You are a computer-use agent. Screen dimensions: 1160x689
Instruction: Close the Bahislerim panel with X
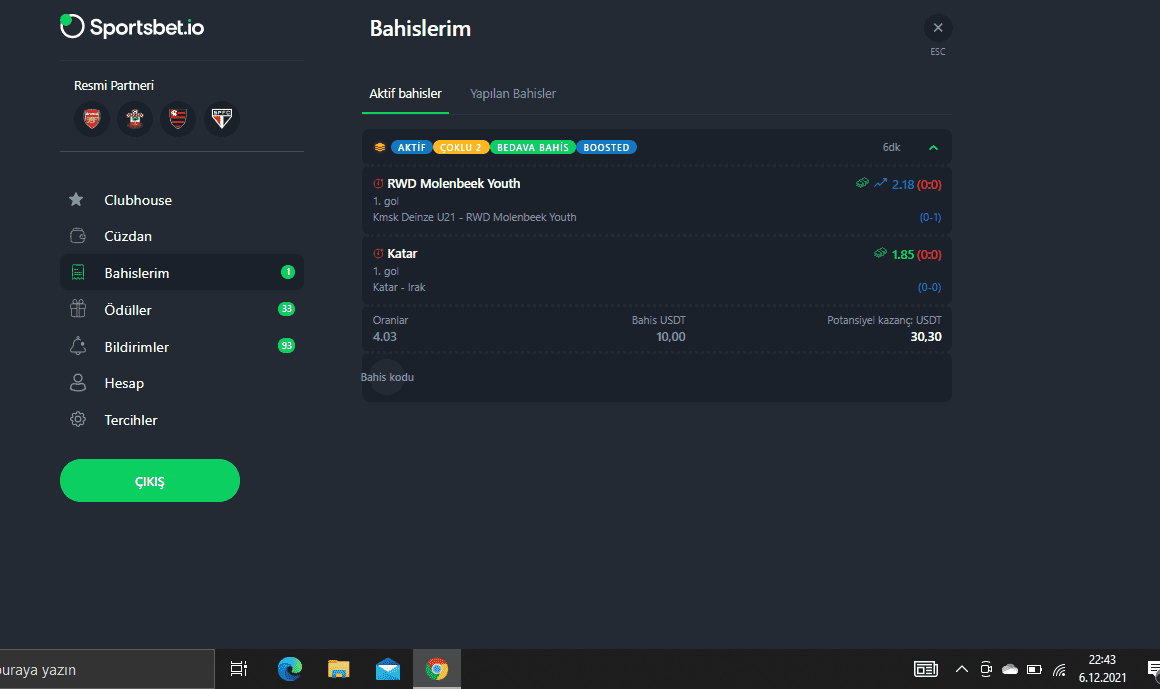coord(938,28)
